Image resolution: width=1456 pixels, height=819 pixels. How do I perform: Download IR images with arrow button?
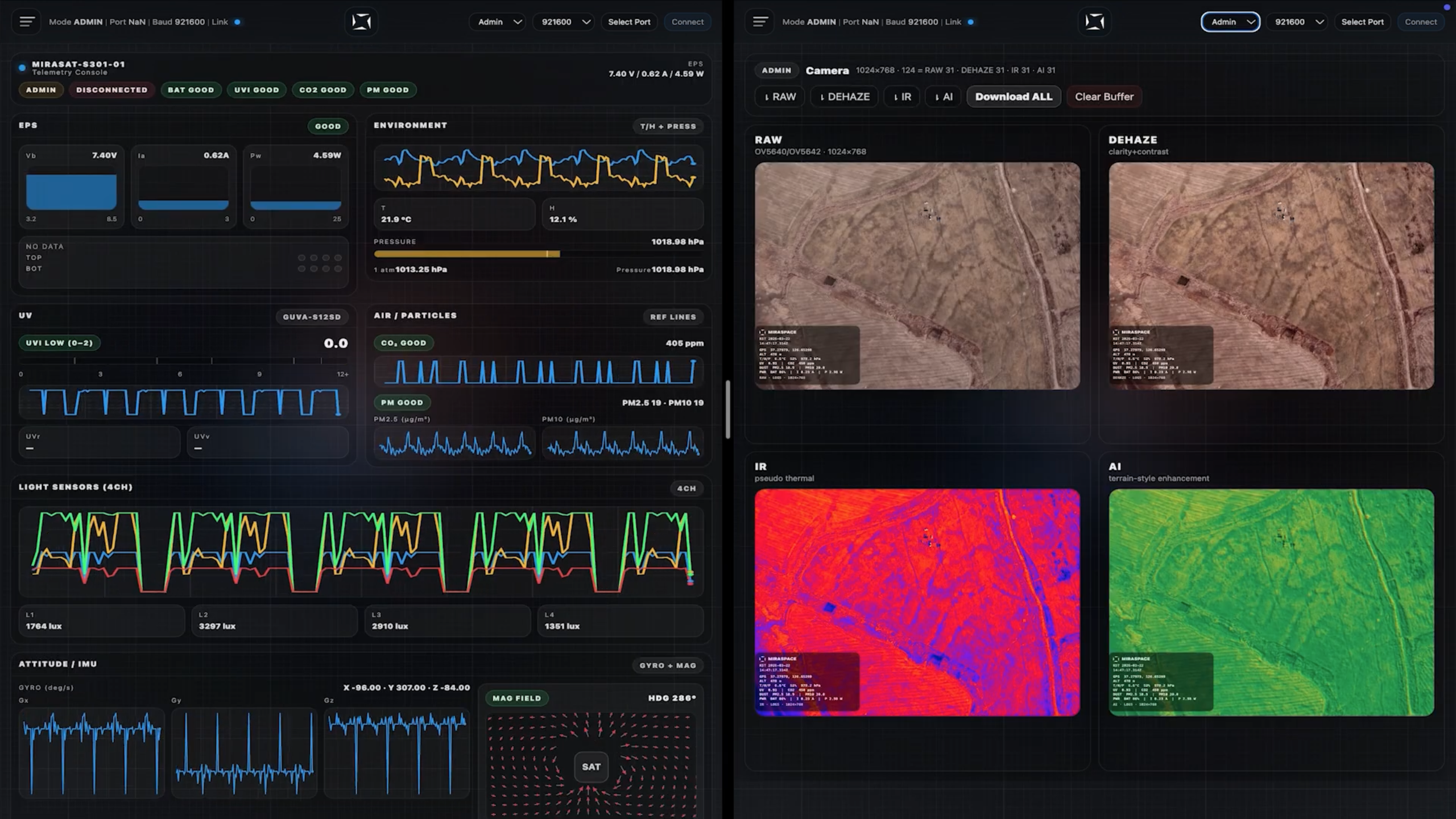[x=901, y=97]
